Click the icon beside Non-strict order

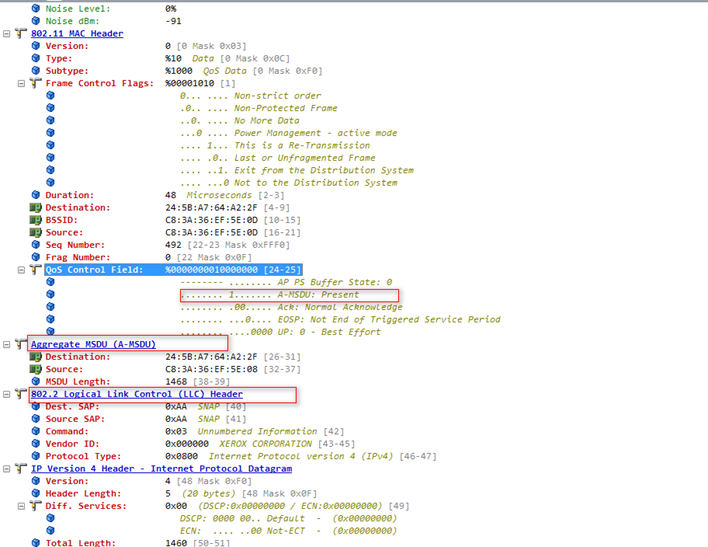(x=50, y=95)
